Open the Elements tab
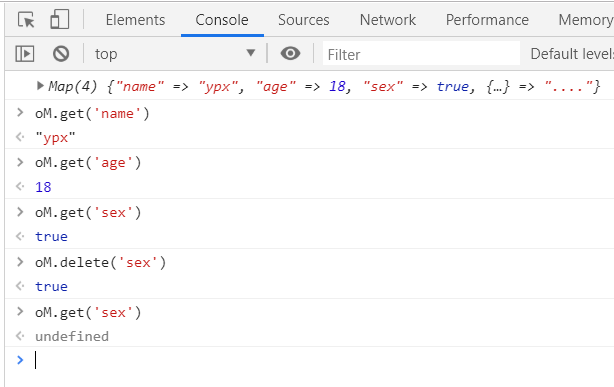The height and width of the screenshot is (387, 614). [135, 20]
